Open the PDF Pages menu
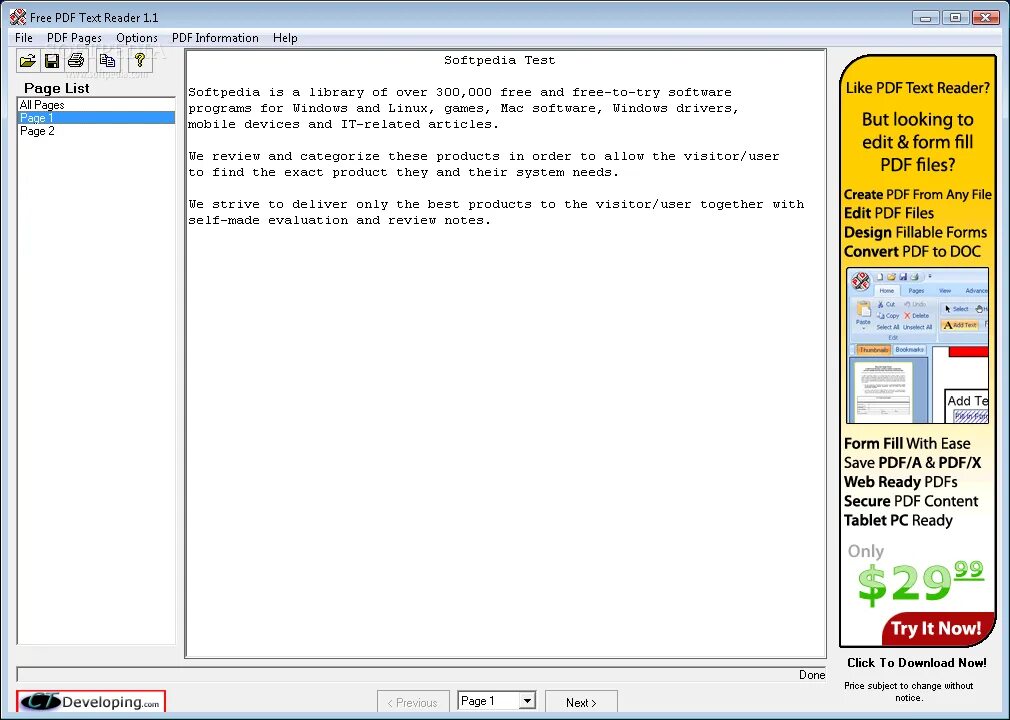The image size is (1010, 720). point(74,38)
